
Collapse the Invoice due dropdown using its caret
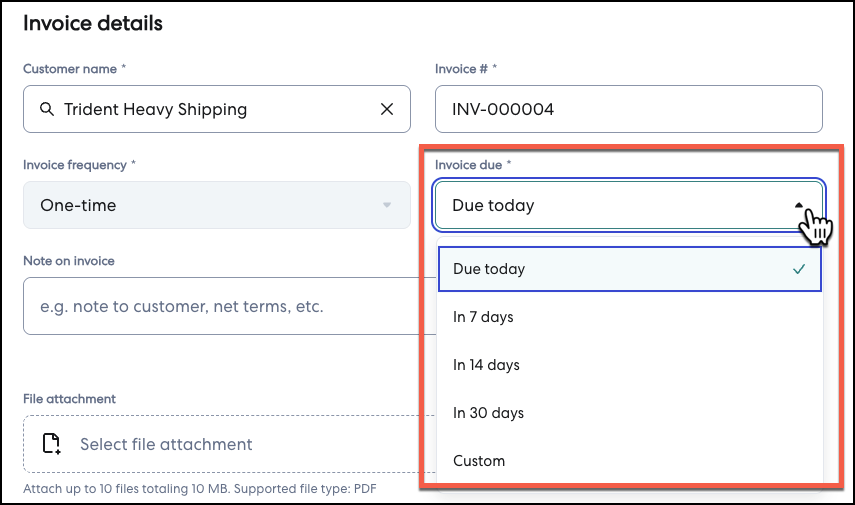(799, 204)
